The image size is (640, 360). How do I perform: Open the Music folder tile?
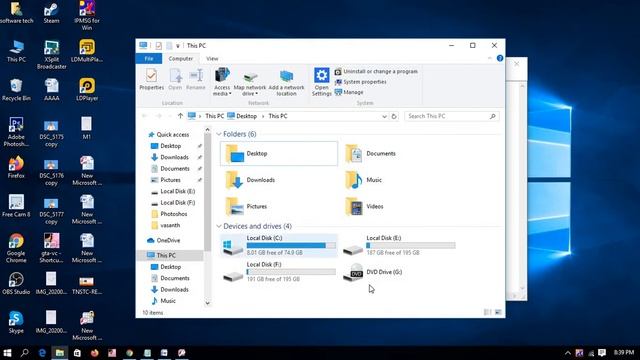(x=363, y=180)
